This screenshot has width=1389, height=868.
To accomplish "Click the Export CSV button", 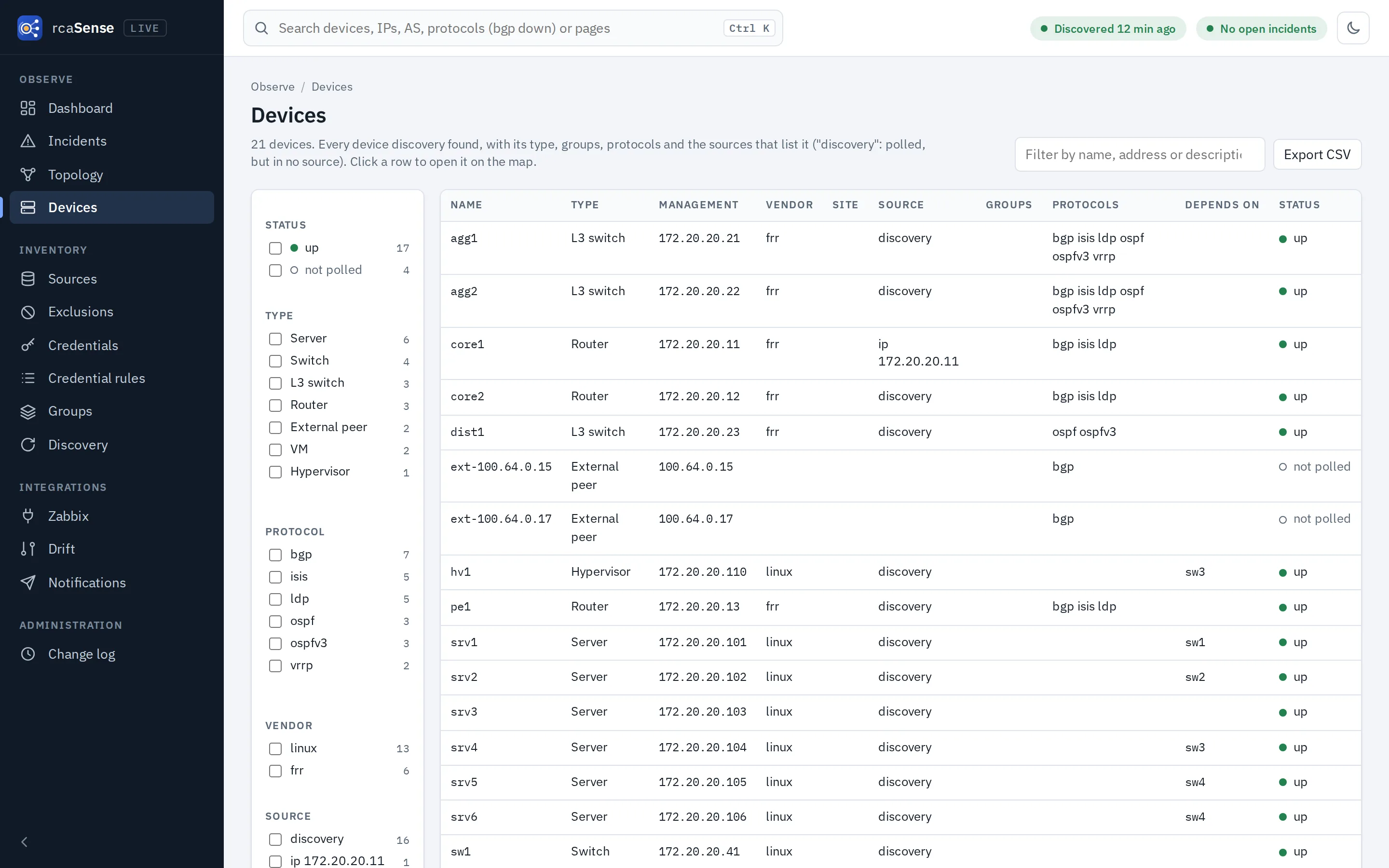I will (1317, 154).
